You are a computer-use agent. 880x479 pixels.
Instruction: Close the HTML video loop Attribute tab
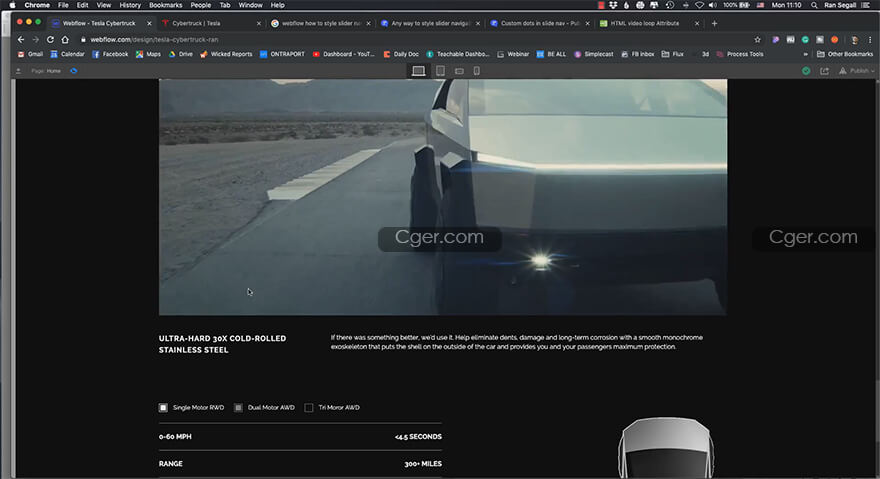(x=696, y=23)
